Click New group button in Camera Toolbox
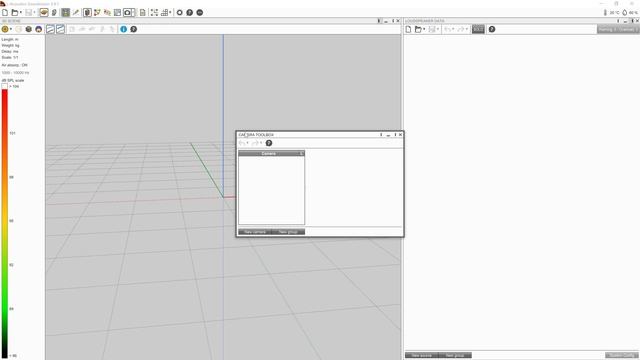640x360 pixels. tap(288, 232)
